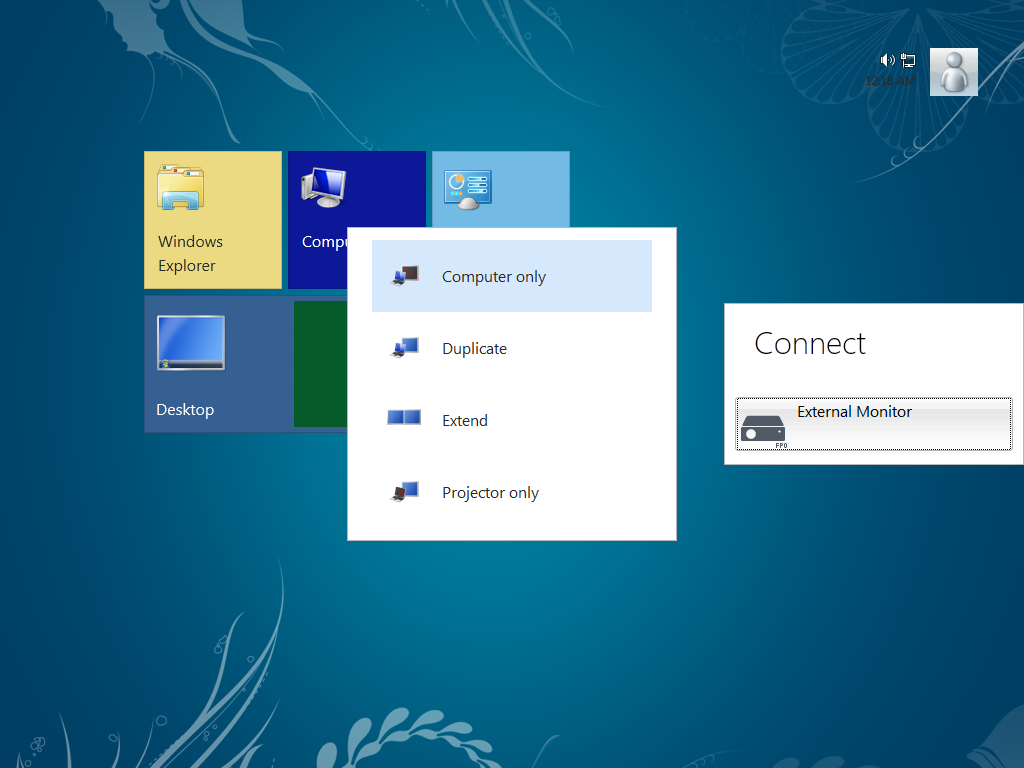Click the "Windows Explorer" tile label
The height and width of the screenshot is (768, 1024).
190,253
